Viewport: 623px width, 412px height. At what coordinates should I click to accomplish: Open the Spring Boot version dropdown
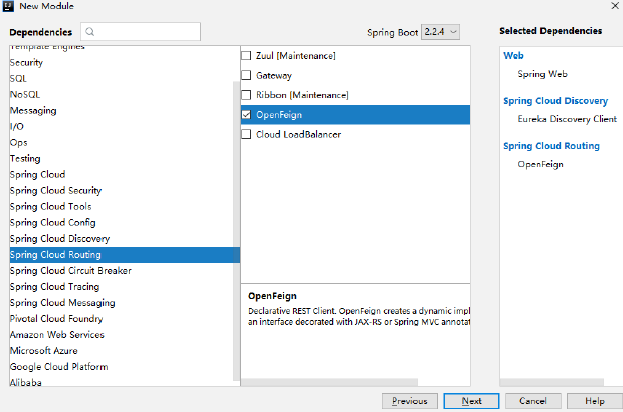click(440, 32)
